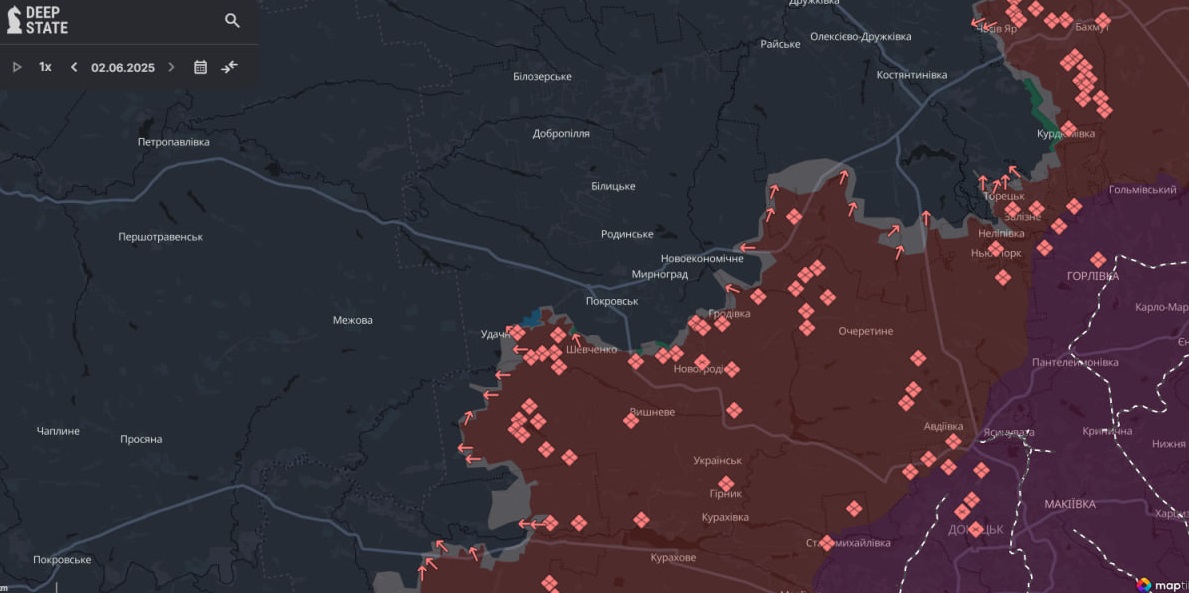The image size is (1189, 593).
Task: Select the unit marker on Стармихайлівка label
Action: tap(827, 543)
